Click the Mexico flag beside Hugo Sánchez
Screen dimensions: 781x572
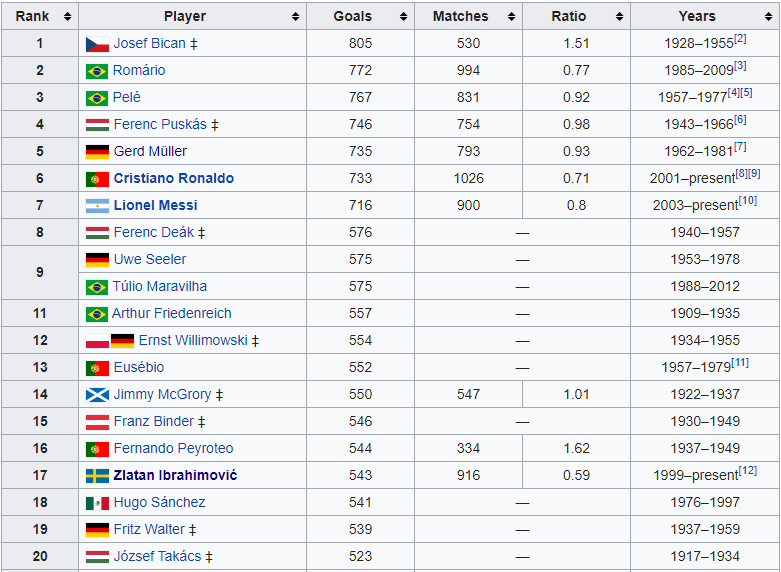(97, 503)
